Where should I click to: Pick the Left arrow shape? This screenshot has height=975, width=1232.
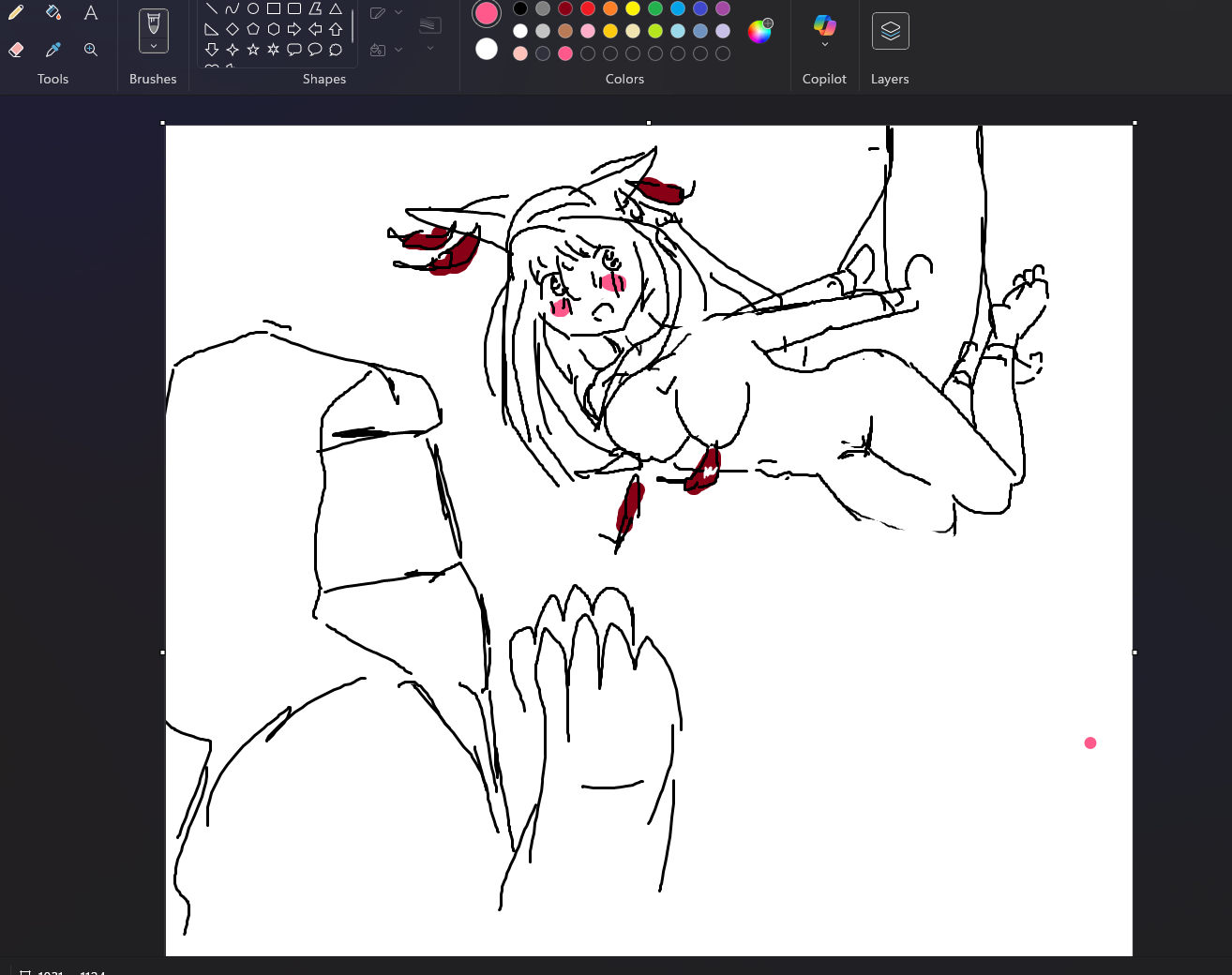coord(315,29)
